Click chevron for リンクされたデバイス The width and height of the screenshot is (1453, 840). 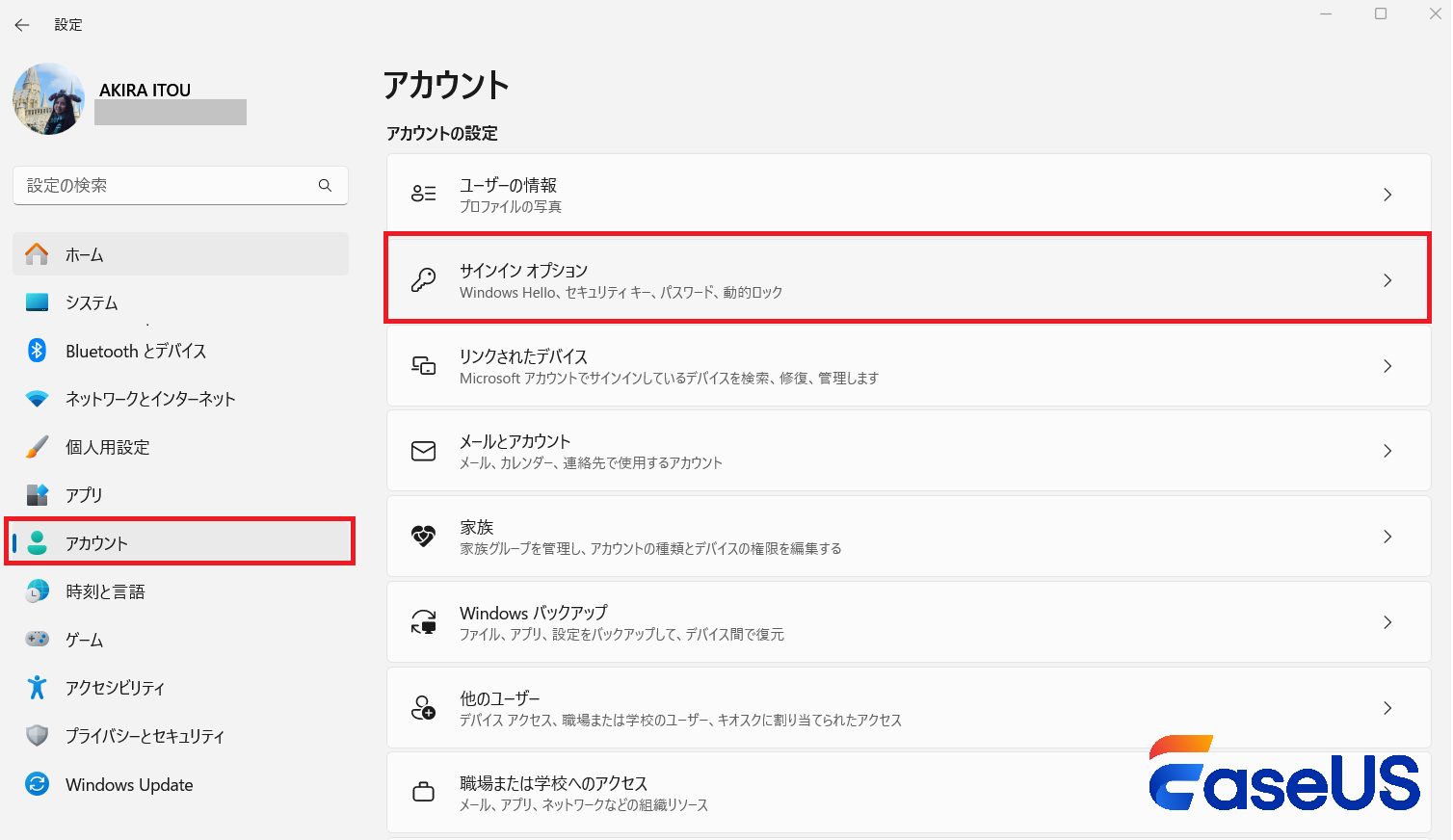point(1387,366)
